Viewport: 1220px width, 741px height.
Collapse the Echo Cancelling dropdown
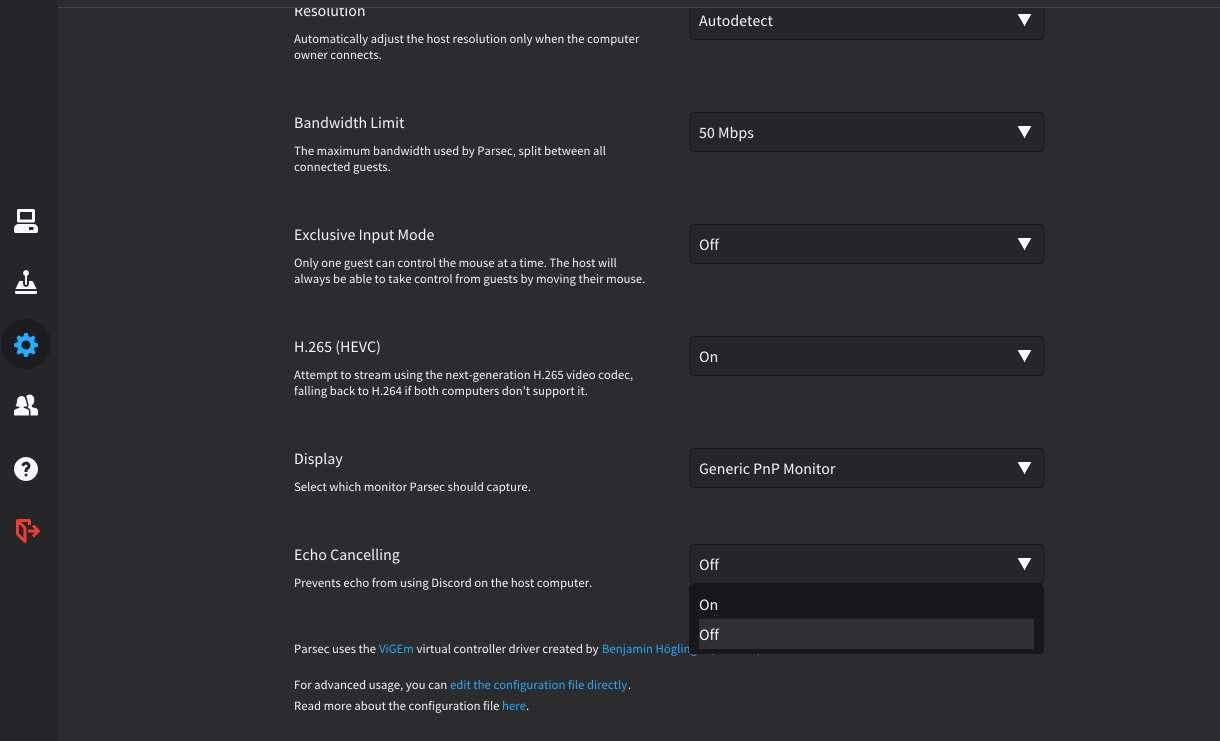pyautogui.click(x=866, y=565)
